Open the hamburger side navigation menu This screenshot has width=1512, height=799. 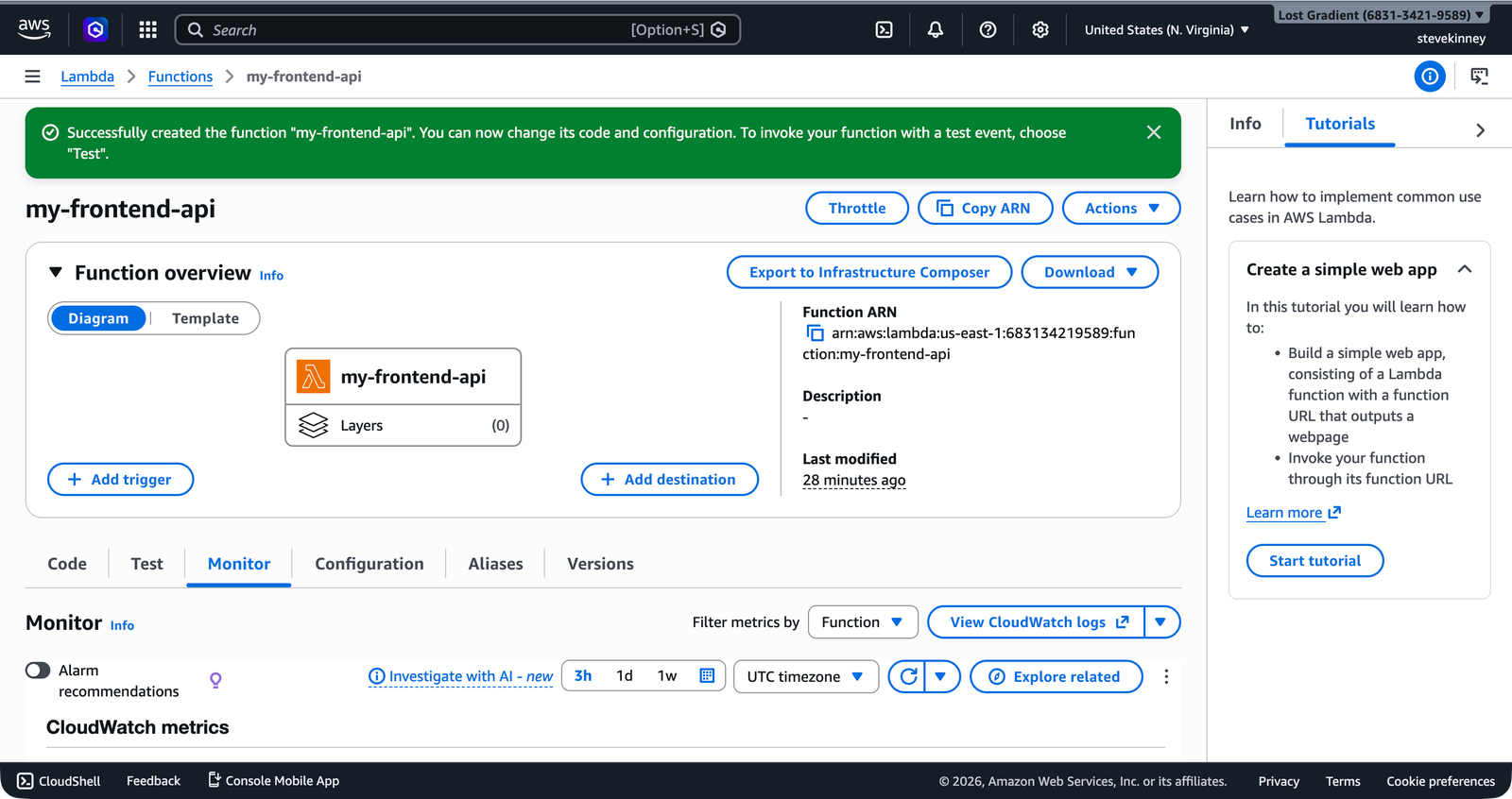[x=32, y=76]
